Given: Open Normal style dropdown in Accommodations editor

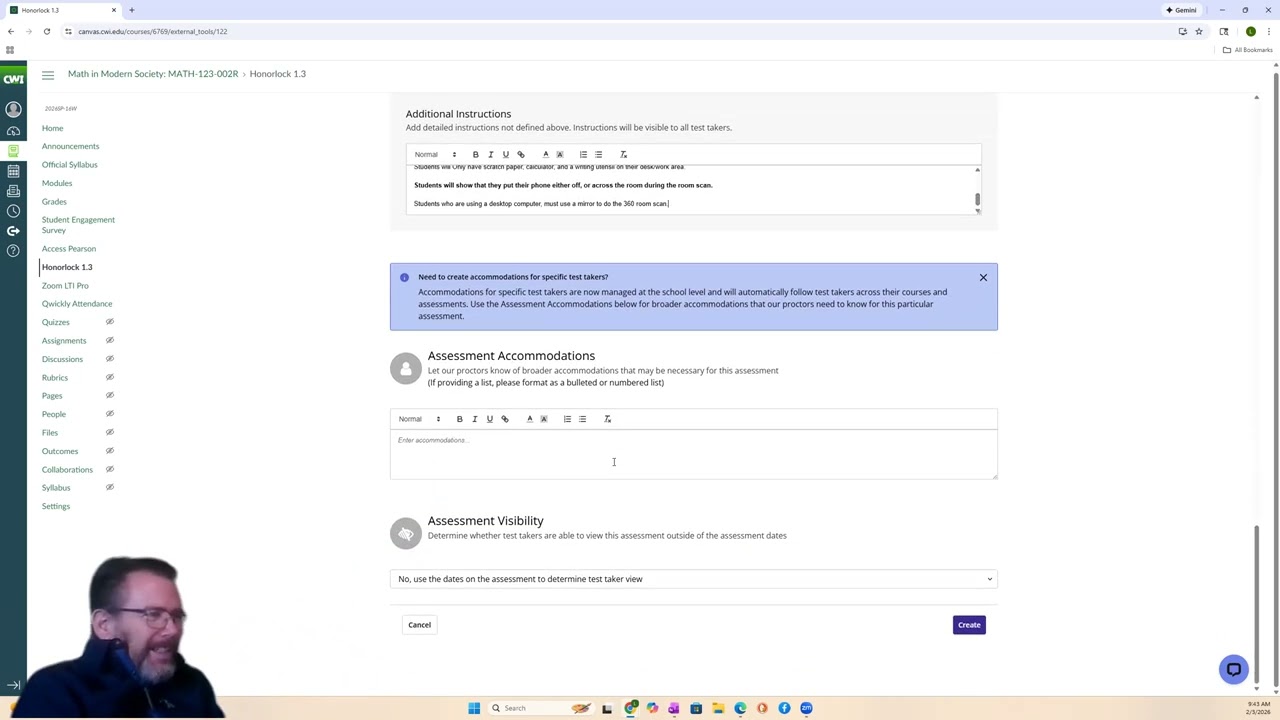Looking at the screenshot, I should click(419, 419).
